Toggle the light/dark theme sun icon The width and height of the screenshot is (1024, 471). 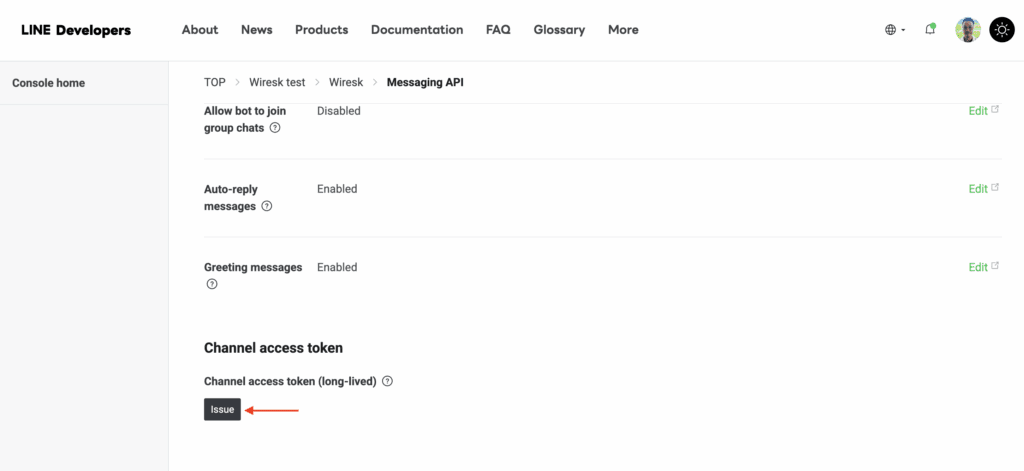(1001, 30)
